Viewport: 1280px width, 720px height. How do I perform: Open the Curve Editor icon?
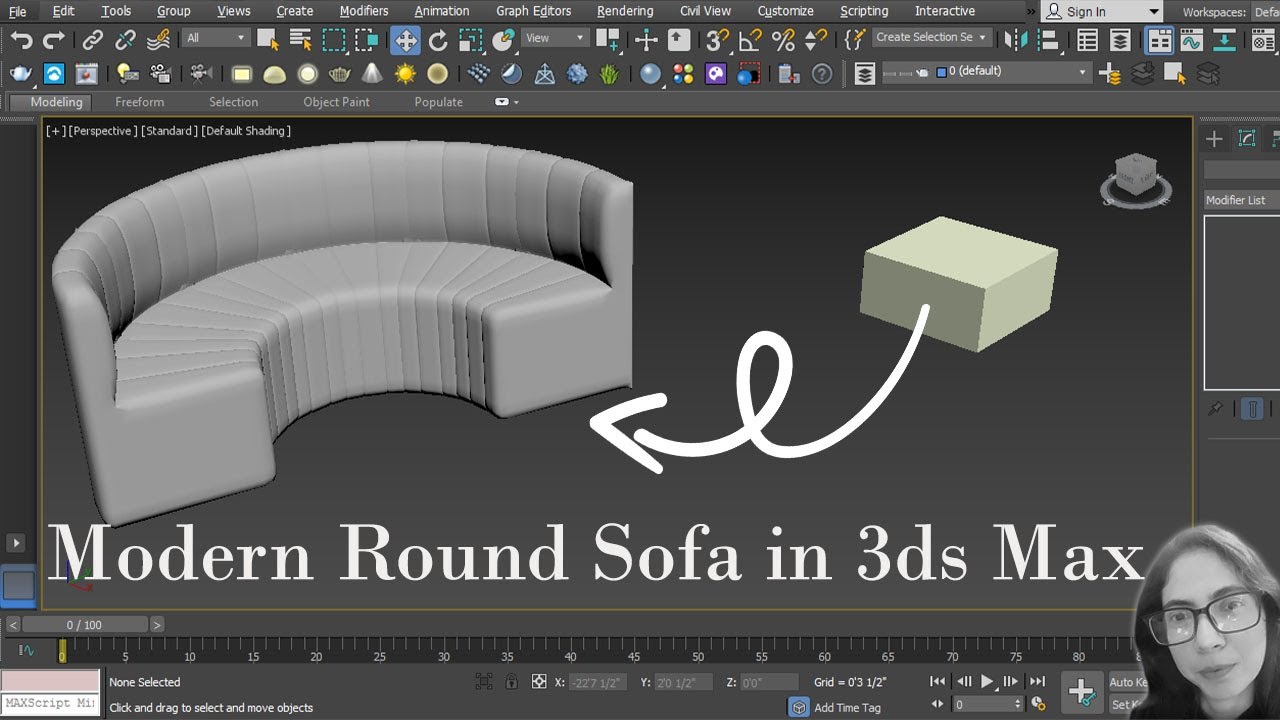click(1191, 40)
